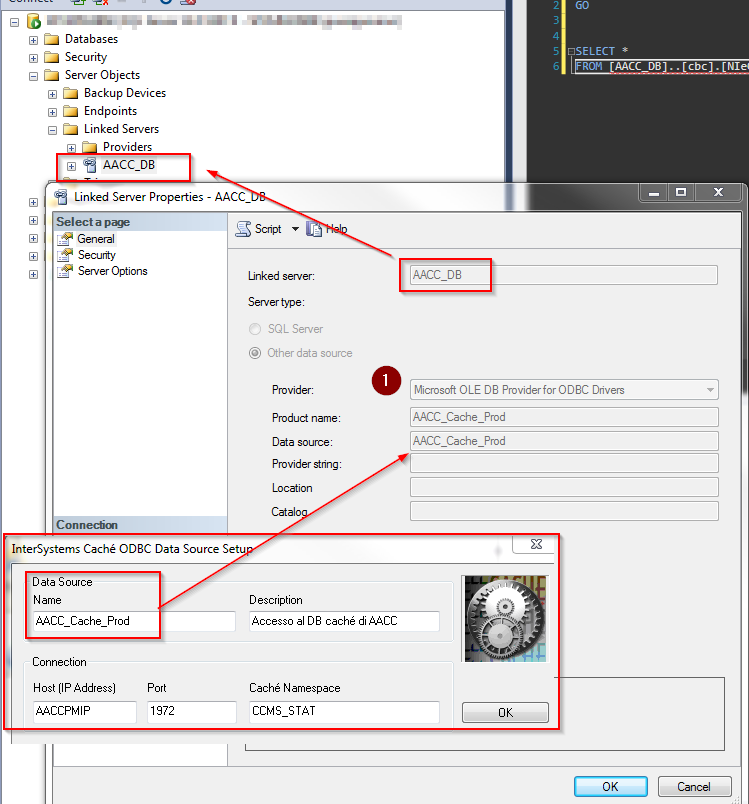Expand the Security tree node
This screenshot has width=749, height=804.
[x=33, y=58]
